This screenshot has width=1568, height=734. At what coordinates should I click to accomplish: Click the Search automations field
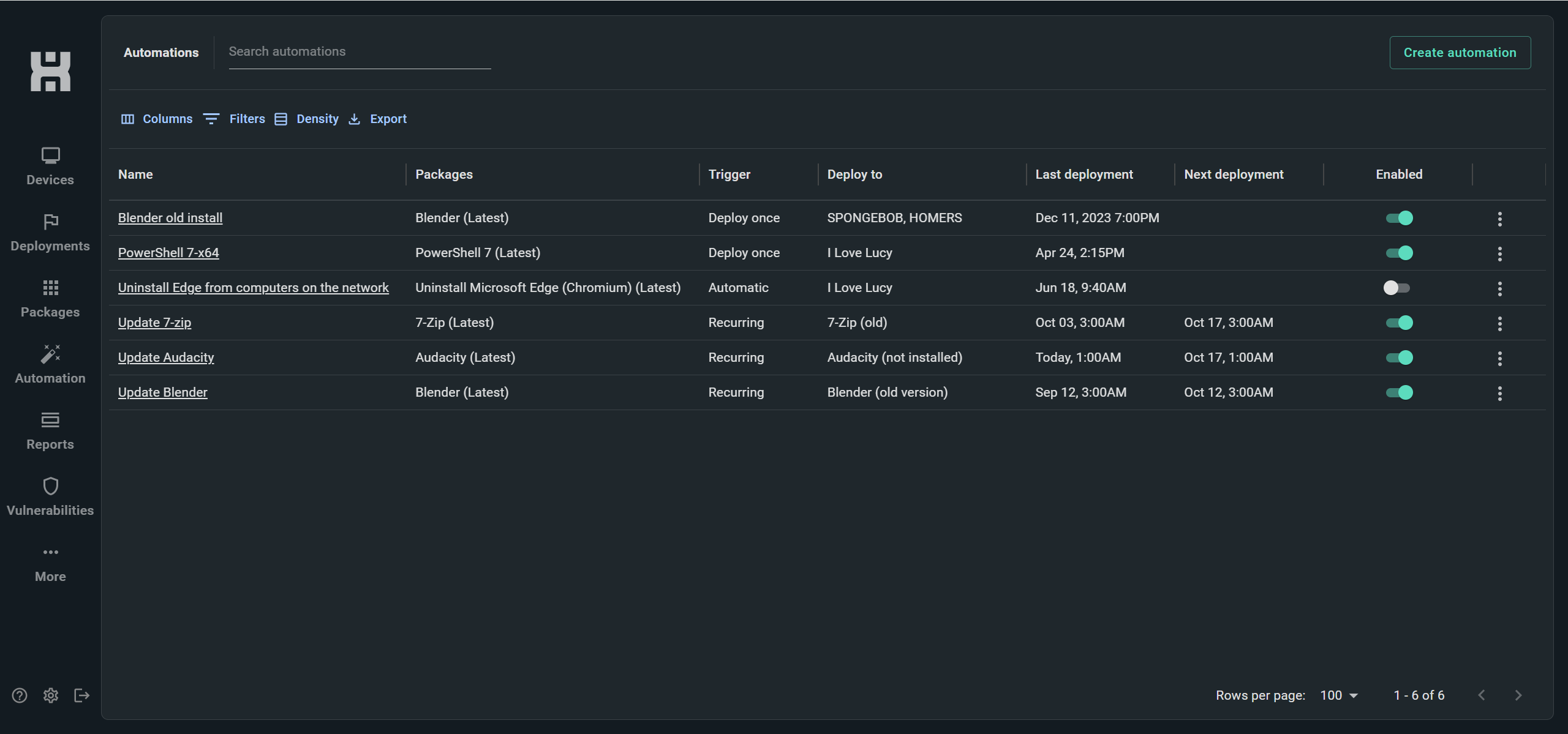pos(360,52)
